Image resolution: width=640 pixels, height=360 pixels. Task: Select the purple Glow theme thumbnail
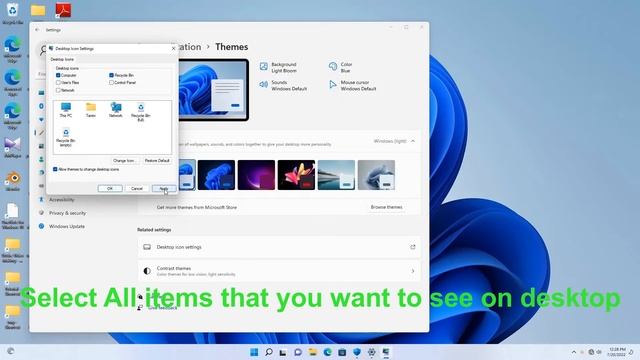256,175
